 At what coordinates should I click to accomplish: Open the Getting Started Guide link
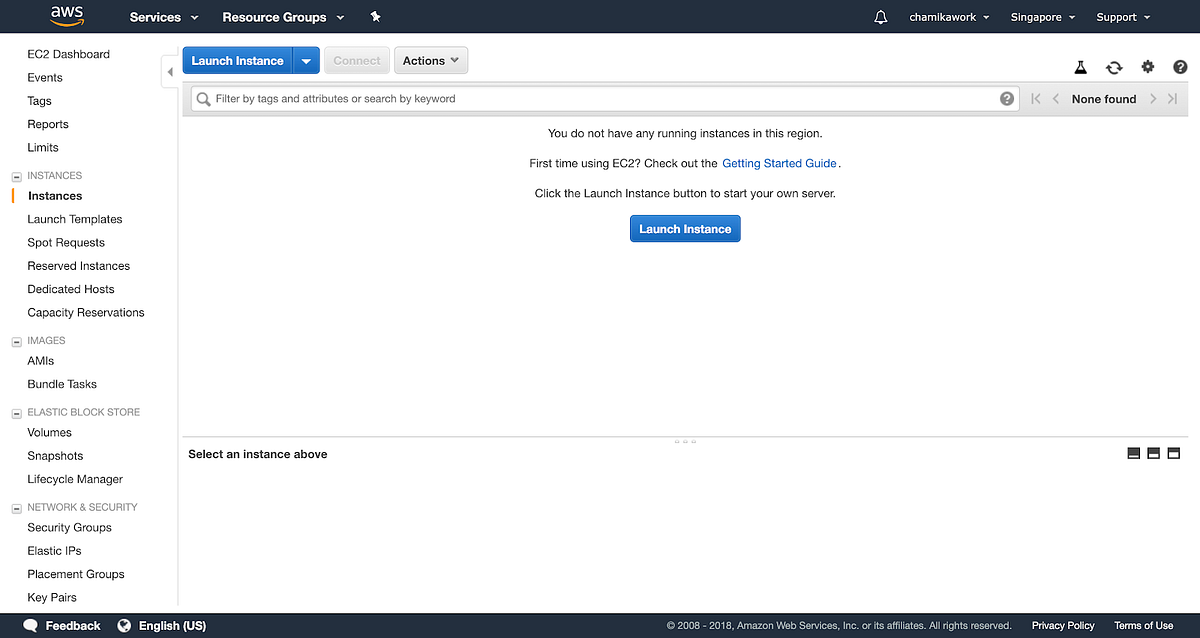coord(777,163)
